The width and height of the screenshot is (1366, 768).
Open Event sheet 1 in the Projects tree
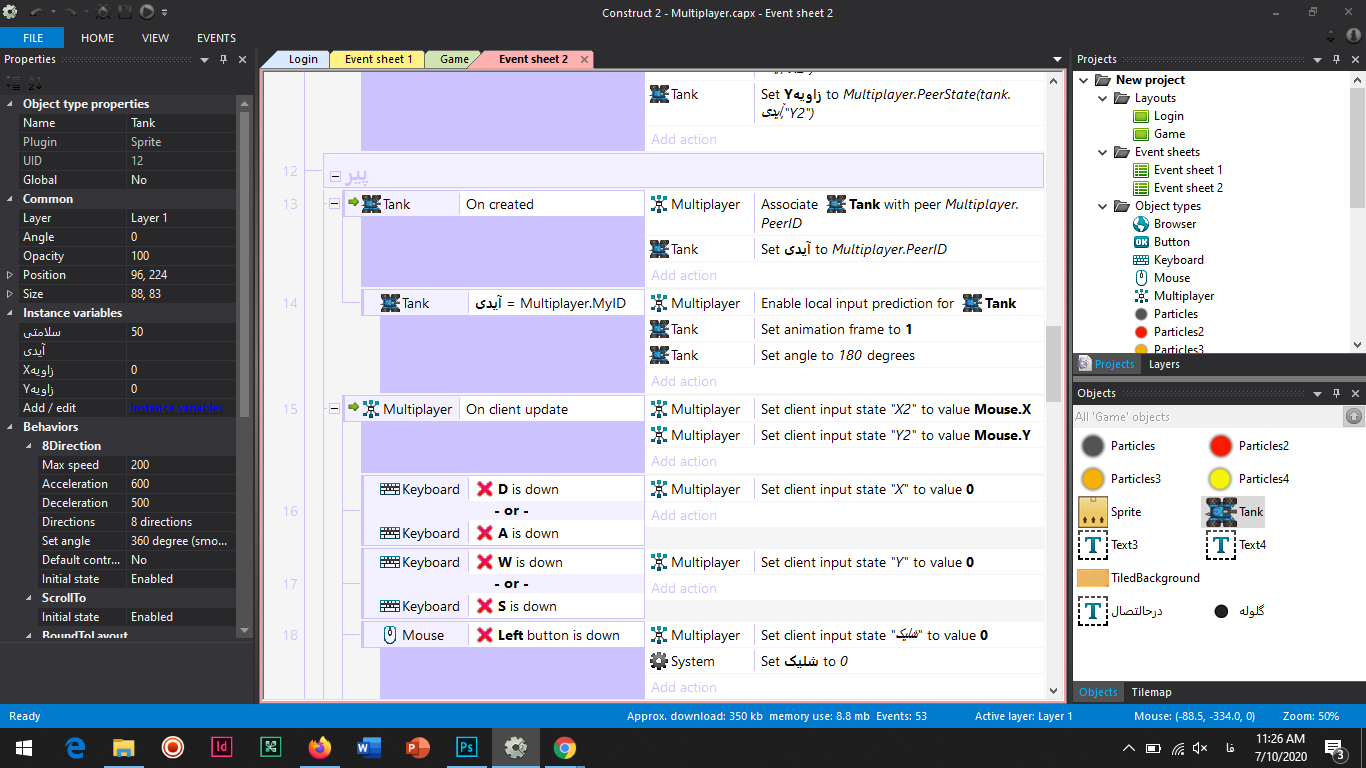point(1187,170)
